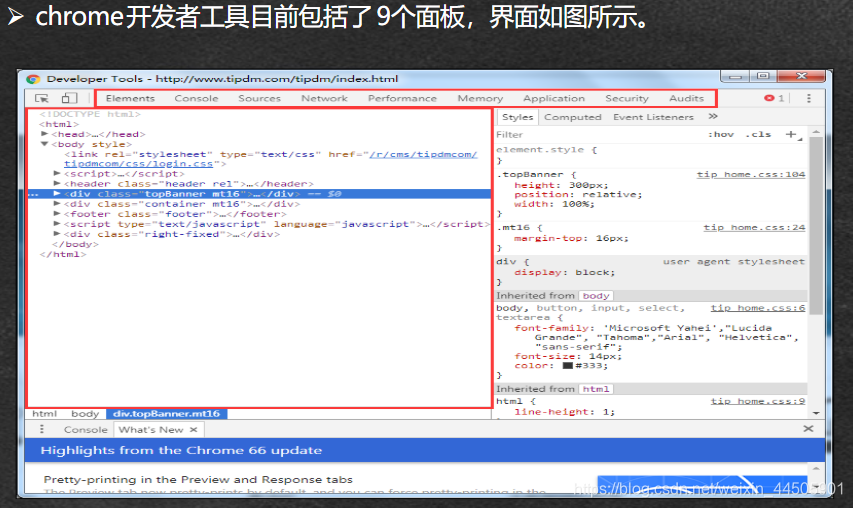Open the drawer three-dot menu beside Console
The image size is (853, 508).
[42, 429]
